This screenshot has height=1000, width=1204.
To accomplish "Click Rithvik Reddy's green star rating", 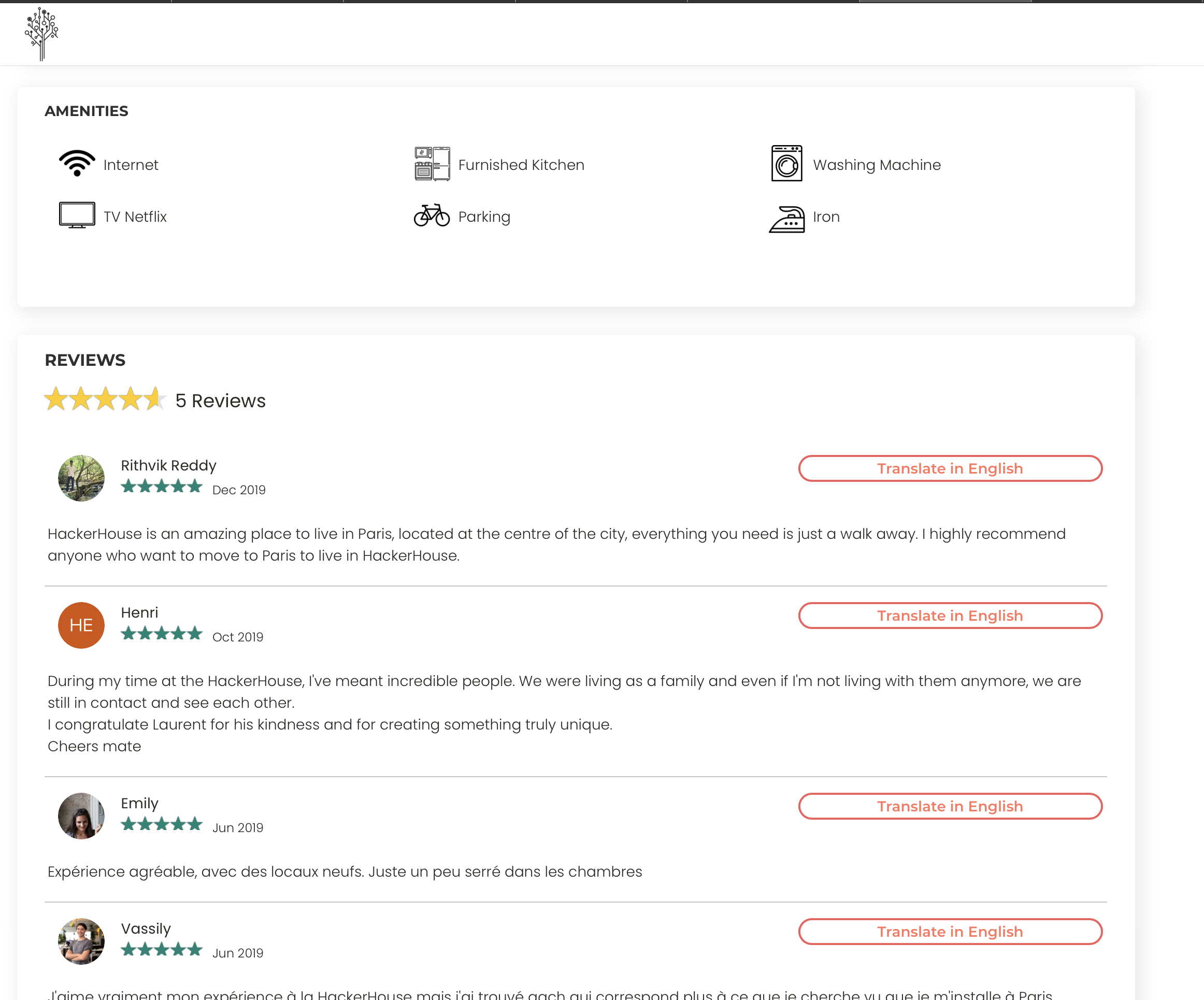I will (x=162, y=487).
